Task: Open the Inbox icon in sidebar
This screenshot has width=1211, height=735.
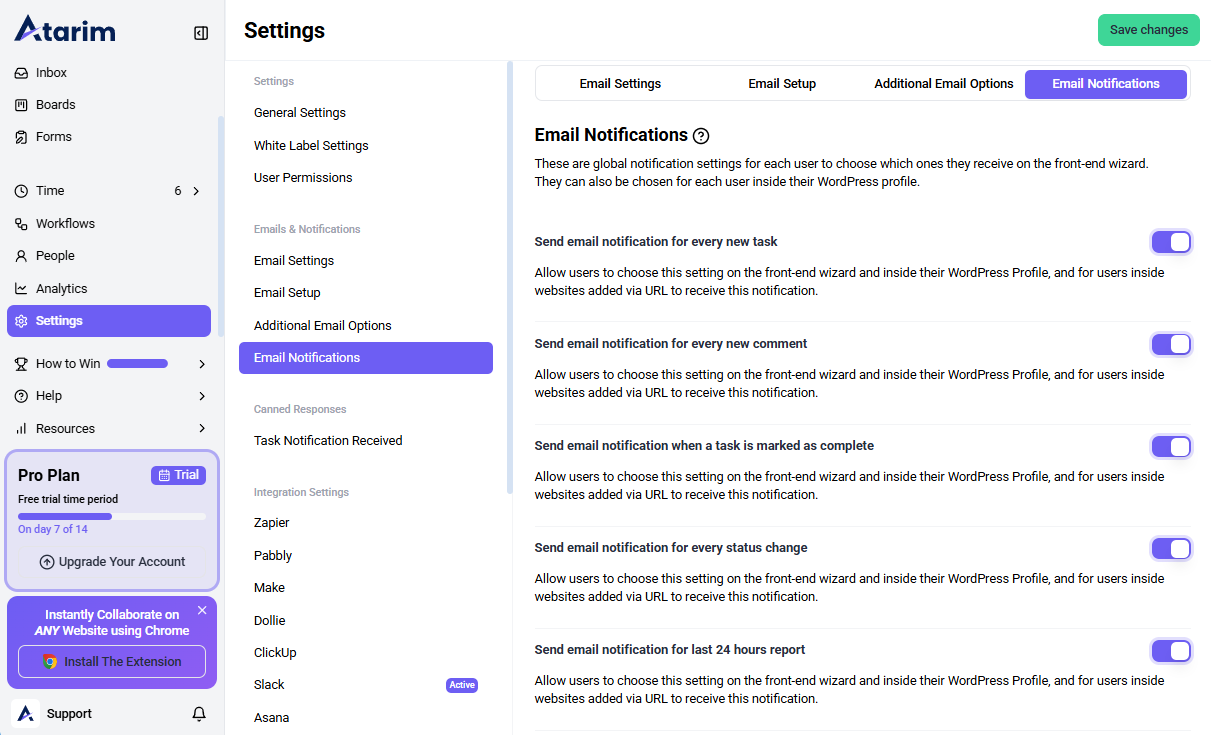Action: [21, 73]
